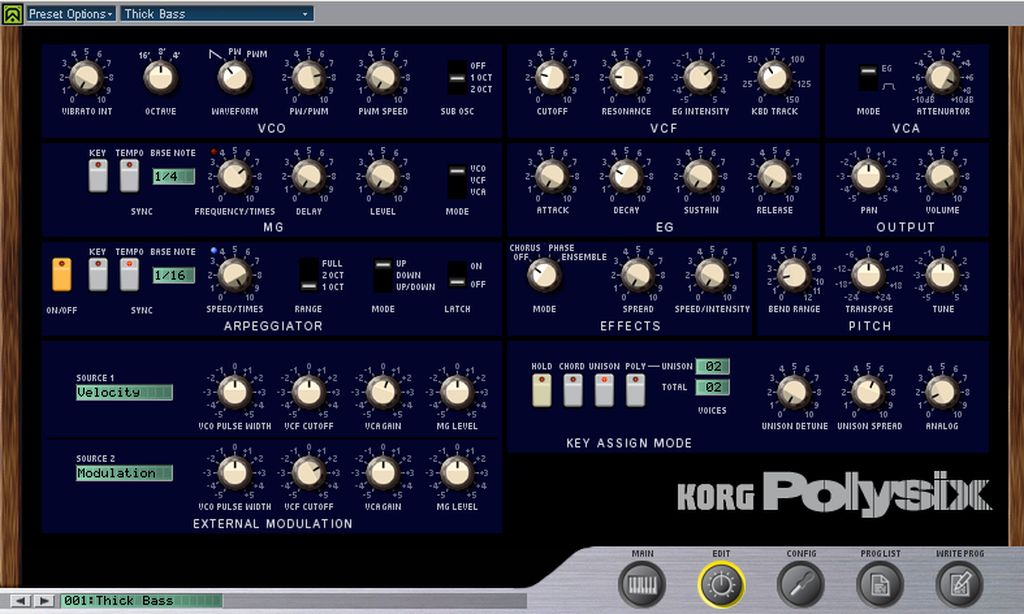Viewport: 1024px width, 614px height.
Task: Click the ANALOG knob
Action: [942, 392]
